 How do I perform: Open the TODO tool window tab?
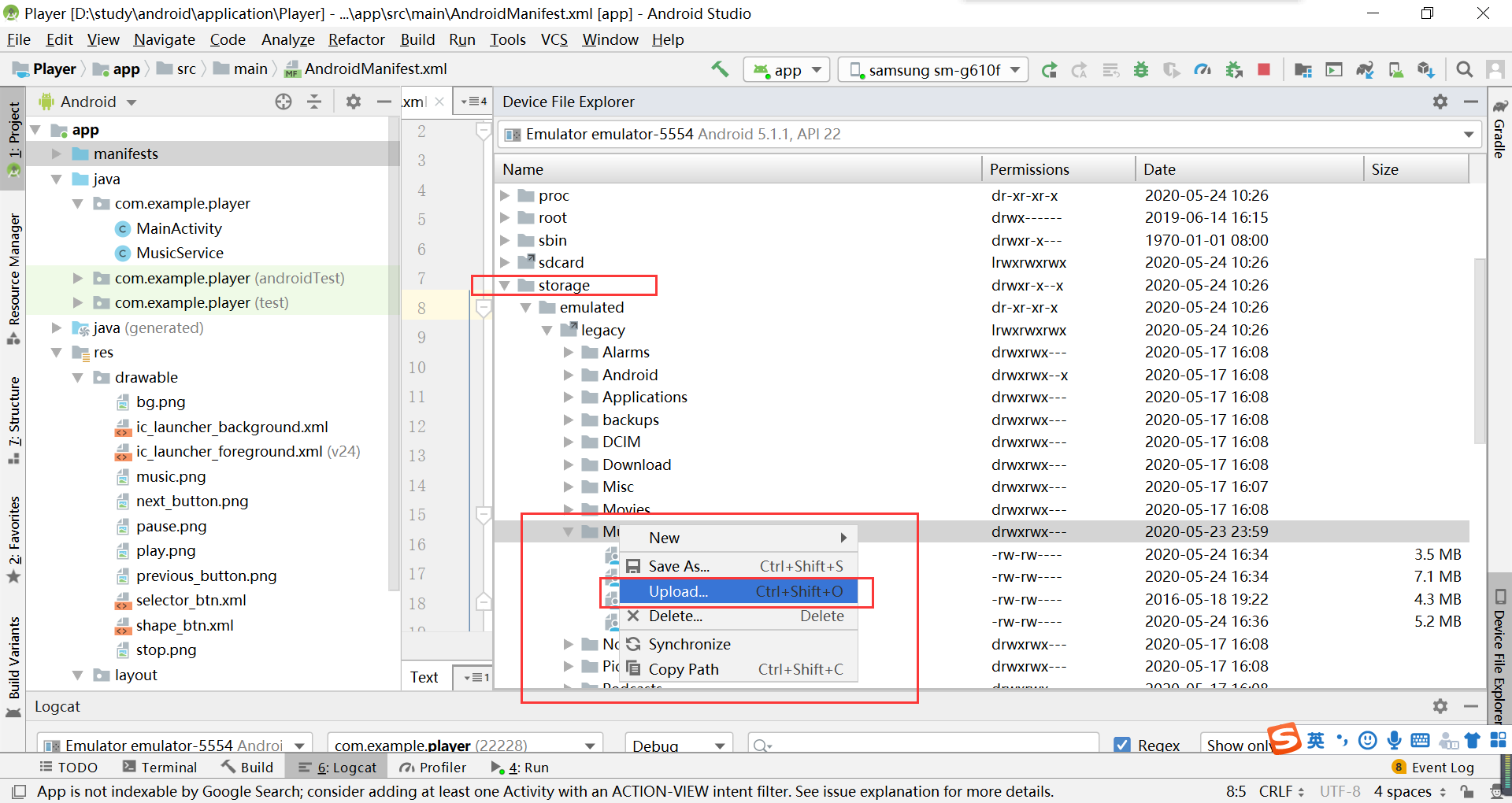pyautogui.click(x=69, y=767)
